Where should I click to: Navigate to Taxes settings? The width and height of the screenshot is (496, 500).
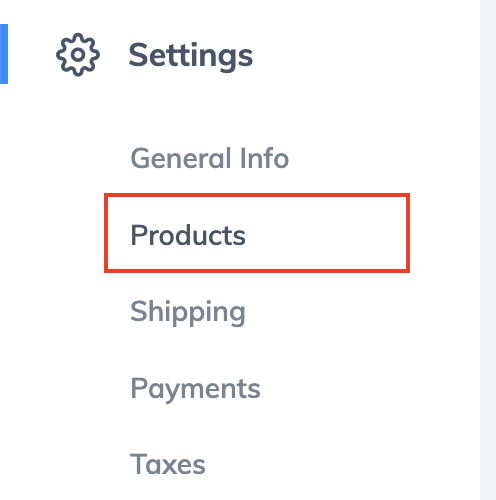pos(168,464)
